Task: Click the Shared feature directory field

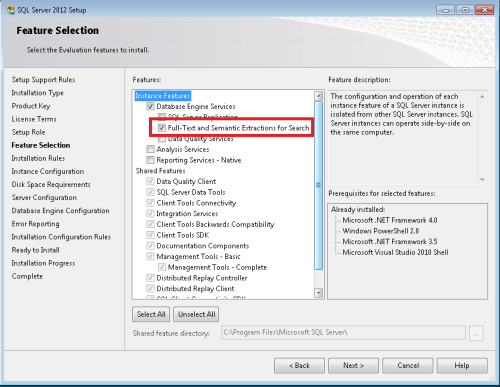Action: 343,332
